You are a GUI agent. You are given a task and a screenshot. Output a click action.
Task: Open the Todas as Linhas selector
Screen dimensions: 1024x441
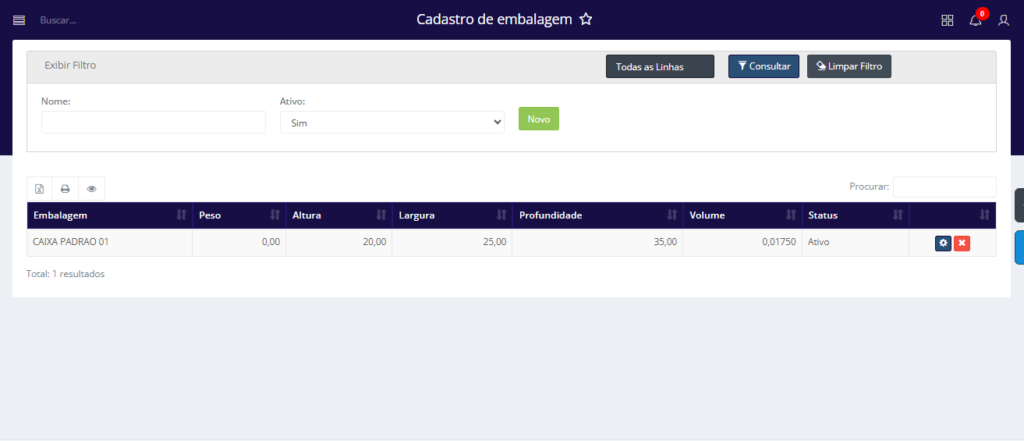(x=659, y=67)
